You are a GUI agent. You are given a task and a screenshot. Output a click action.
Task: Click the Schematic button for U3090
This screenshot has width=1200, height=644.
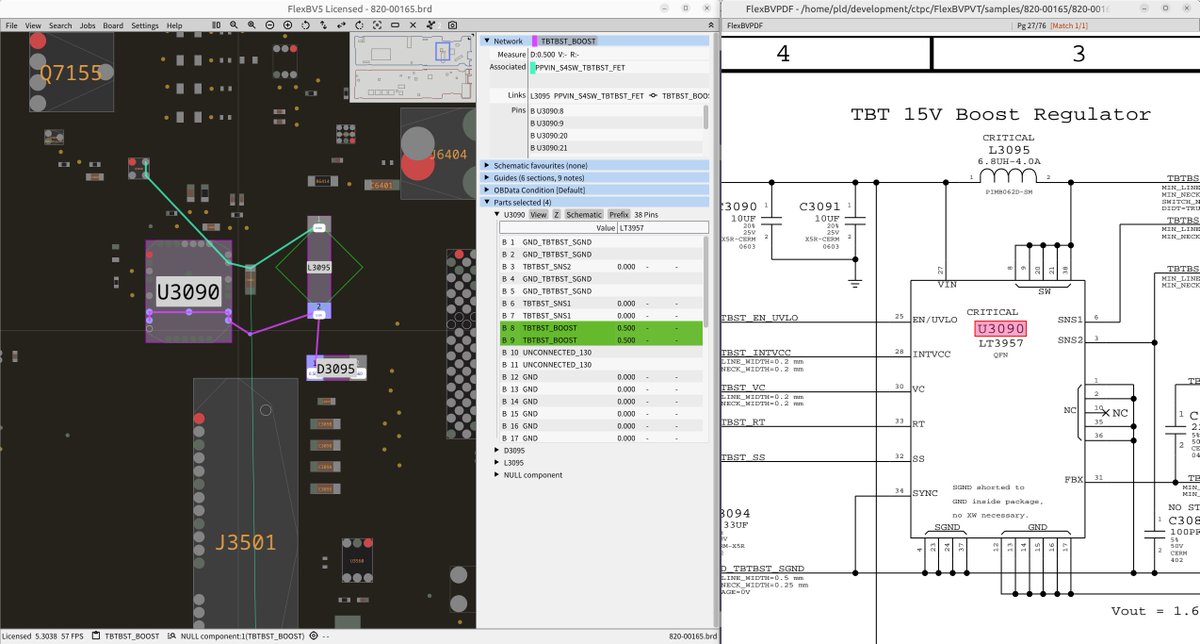click(584, 214)
